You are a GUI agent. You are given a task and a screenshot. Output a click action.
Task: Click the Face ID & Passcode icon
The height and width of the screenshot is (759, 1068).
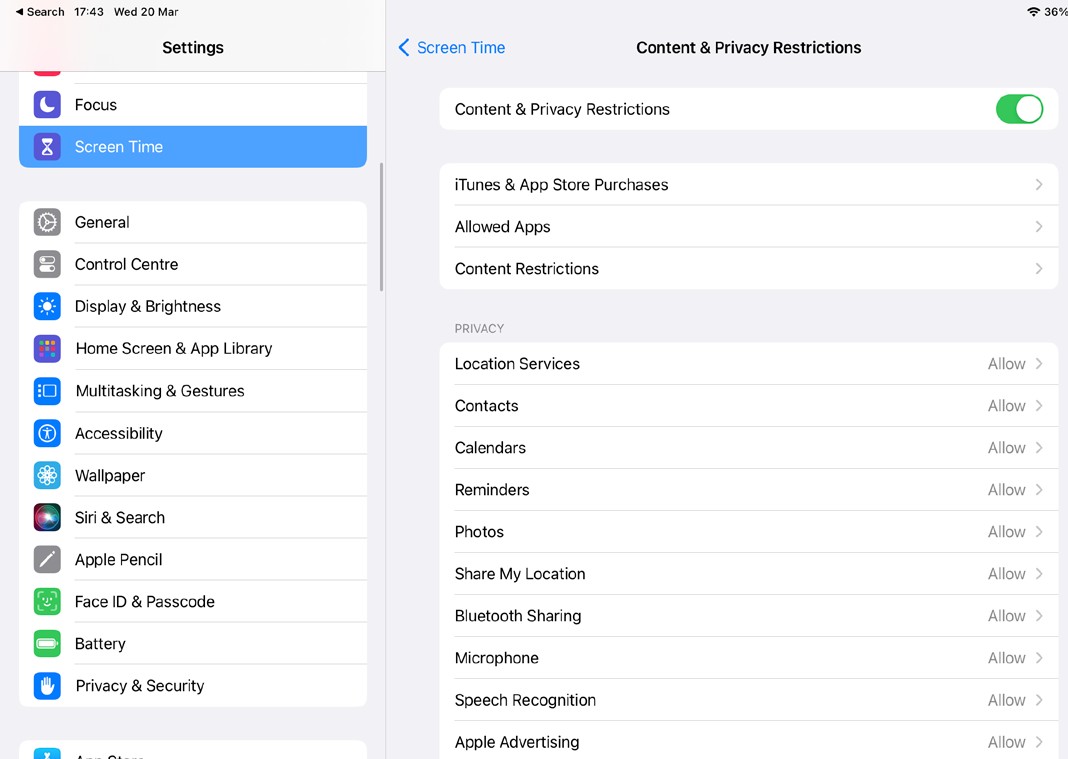[47, 602]
